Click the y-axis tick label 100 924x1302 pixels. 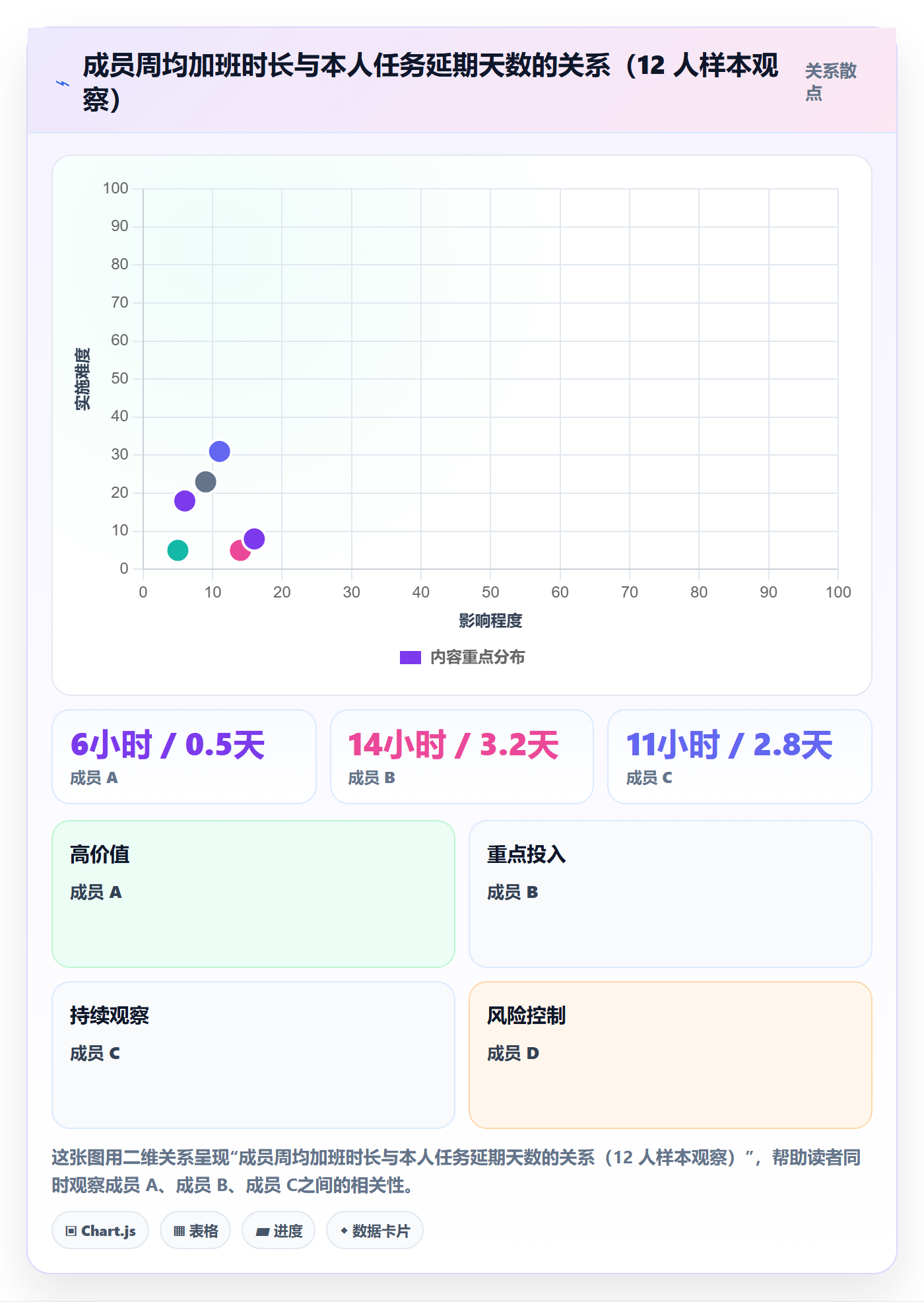point(115,188)
